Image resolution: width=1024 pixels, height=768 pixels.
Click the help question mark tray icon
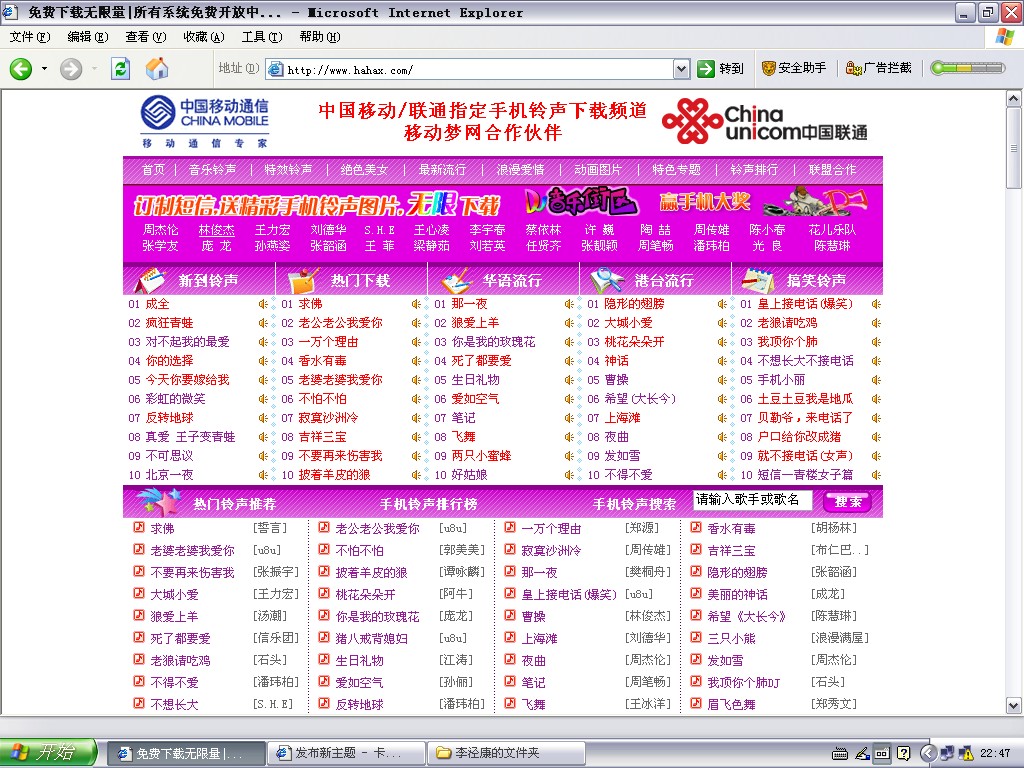(903, 754)
